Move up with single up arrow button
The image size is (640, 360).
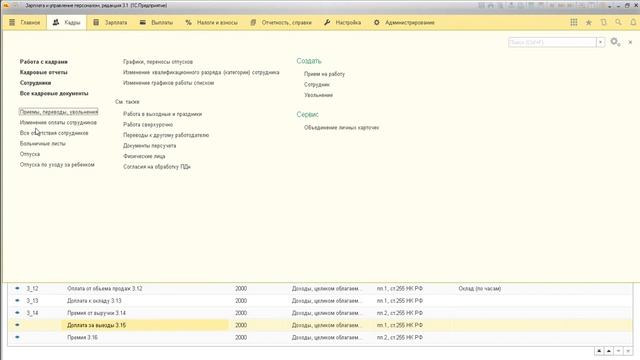609,351
